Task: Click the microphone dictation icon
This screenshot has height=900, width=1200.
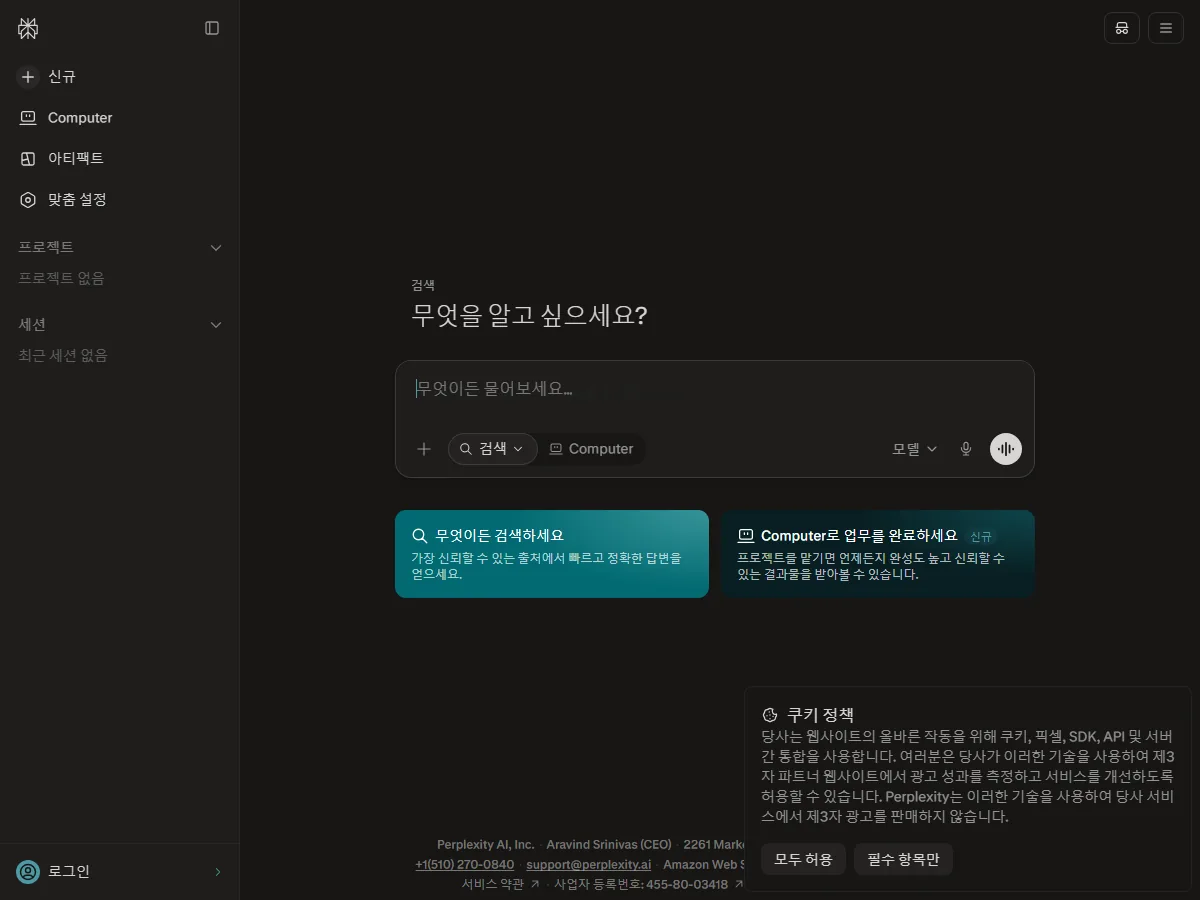Action: pyautogui.click(x=966, y=449)
